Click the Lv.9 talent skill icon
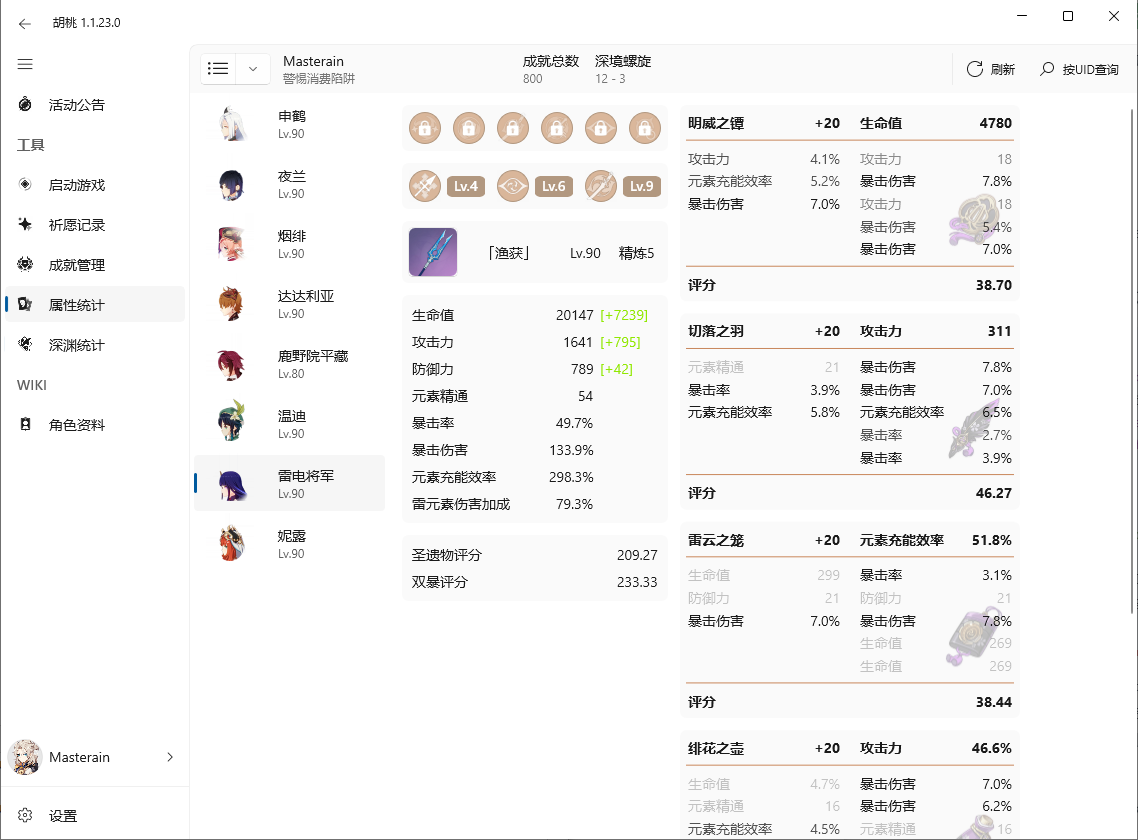1138x840 pixels. 601,186
